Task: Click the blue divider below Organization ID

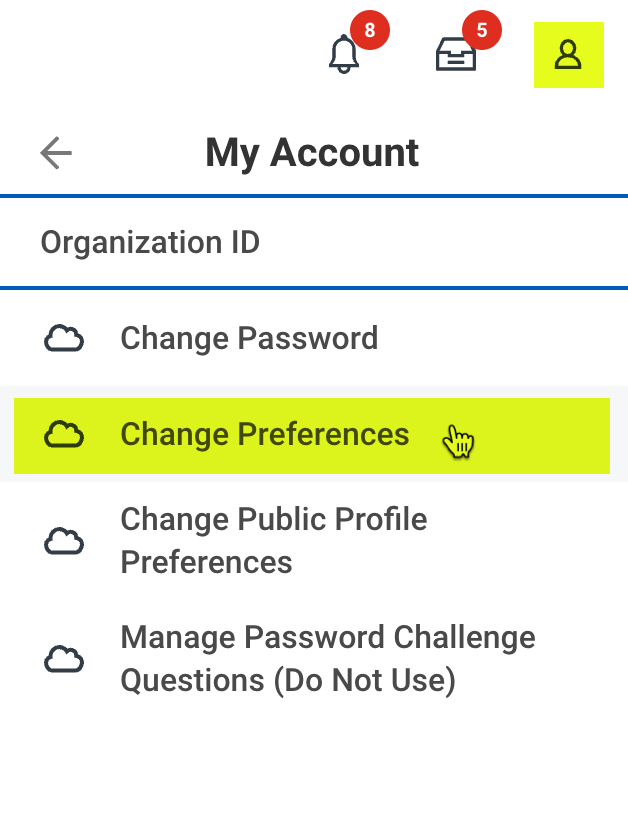Action: click(314, 288)
